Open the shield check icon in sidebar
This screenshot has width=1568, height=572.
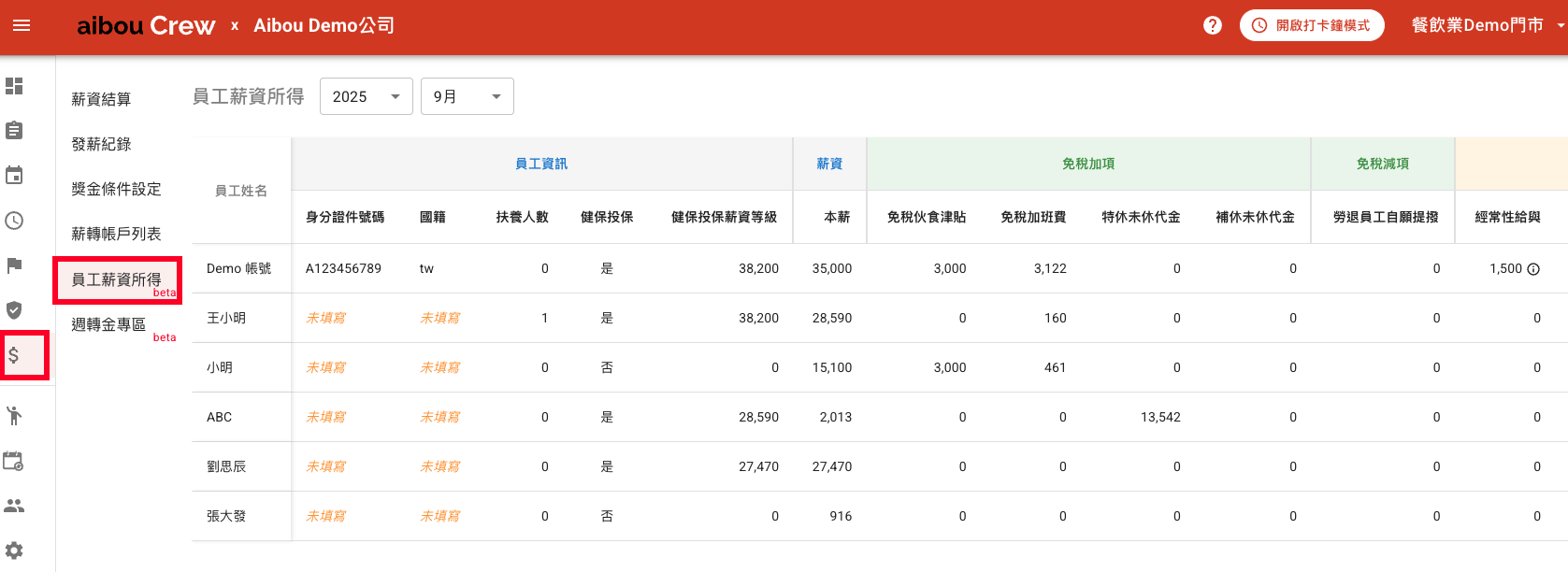[14, 310]
